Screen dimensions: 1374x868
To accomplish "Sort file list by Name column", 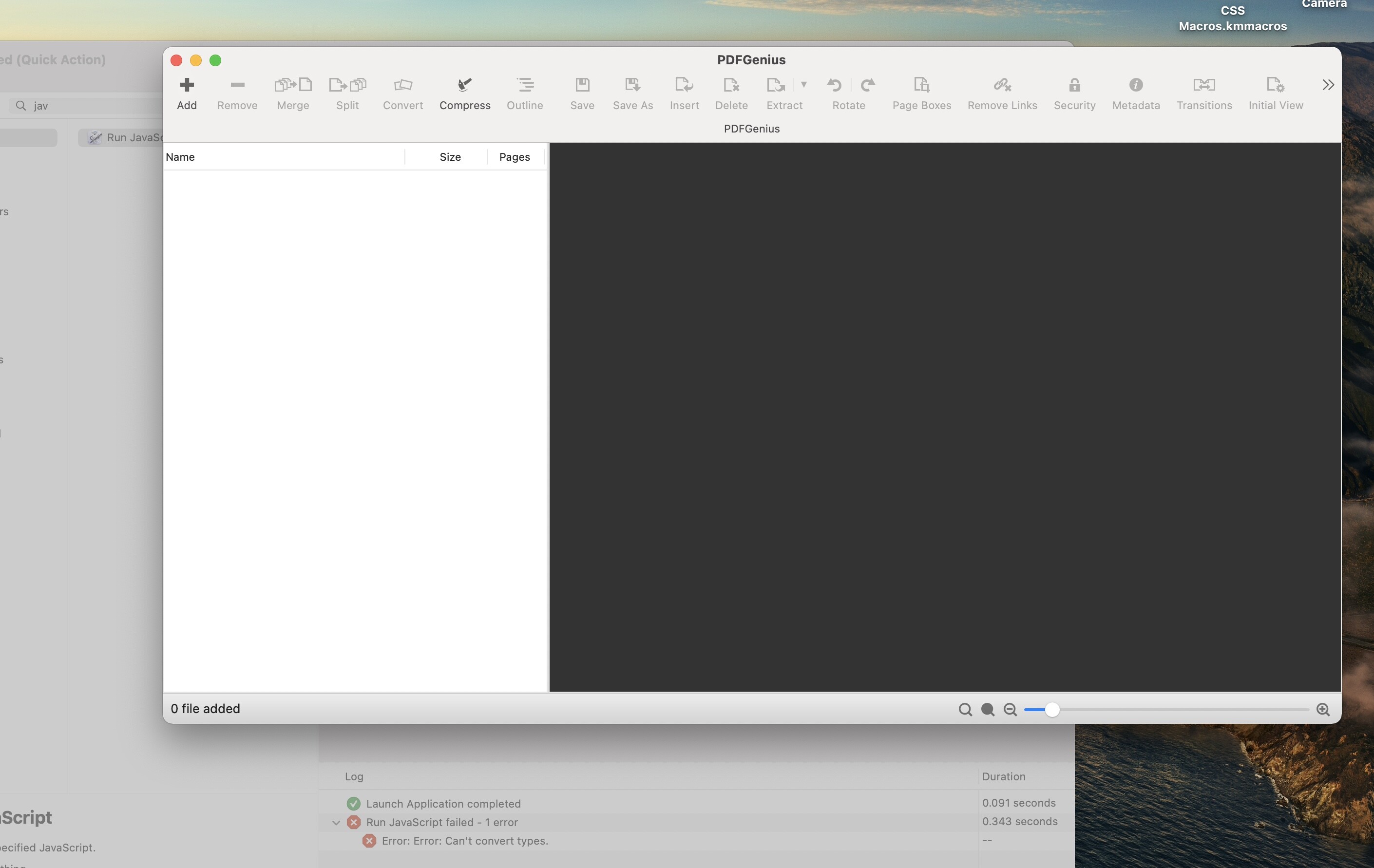I will [x=284, y=157].
